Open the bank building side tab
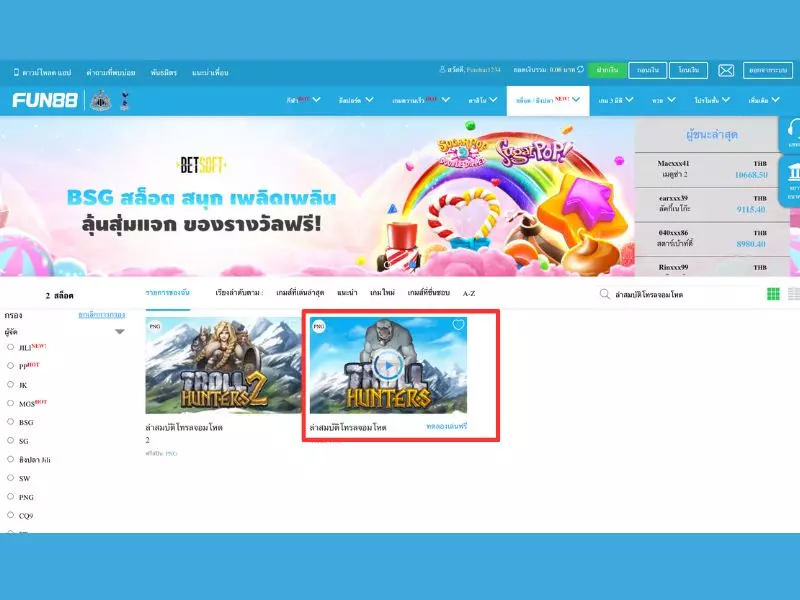Viewport: 800px width, 600px height. (x=790, y=182)
